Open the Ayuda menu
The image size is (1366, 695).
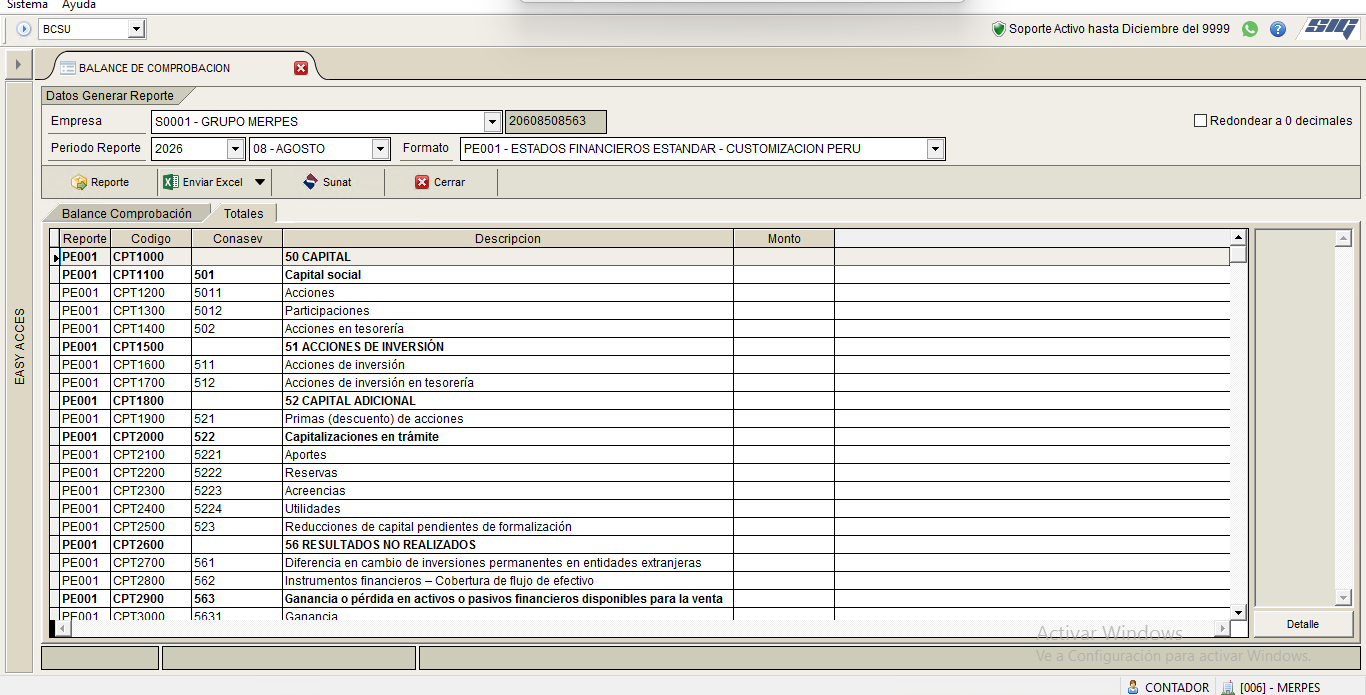tap(79, 5)
